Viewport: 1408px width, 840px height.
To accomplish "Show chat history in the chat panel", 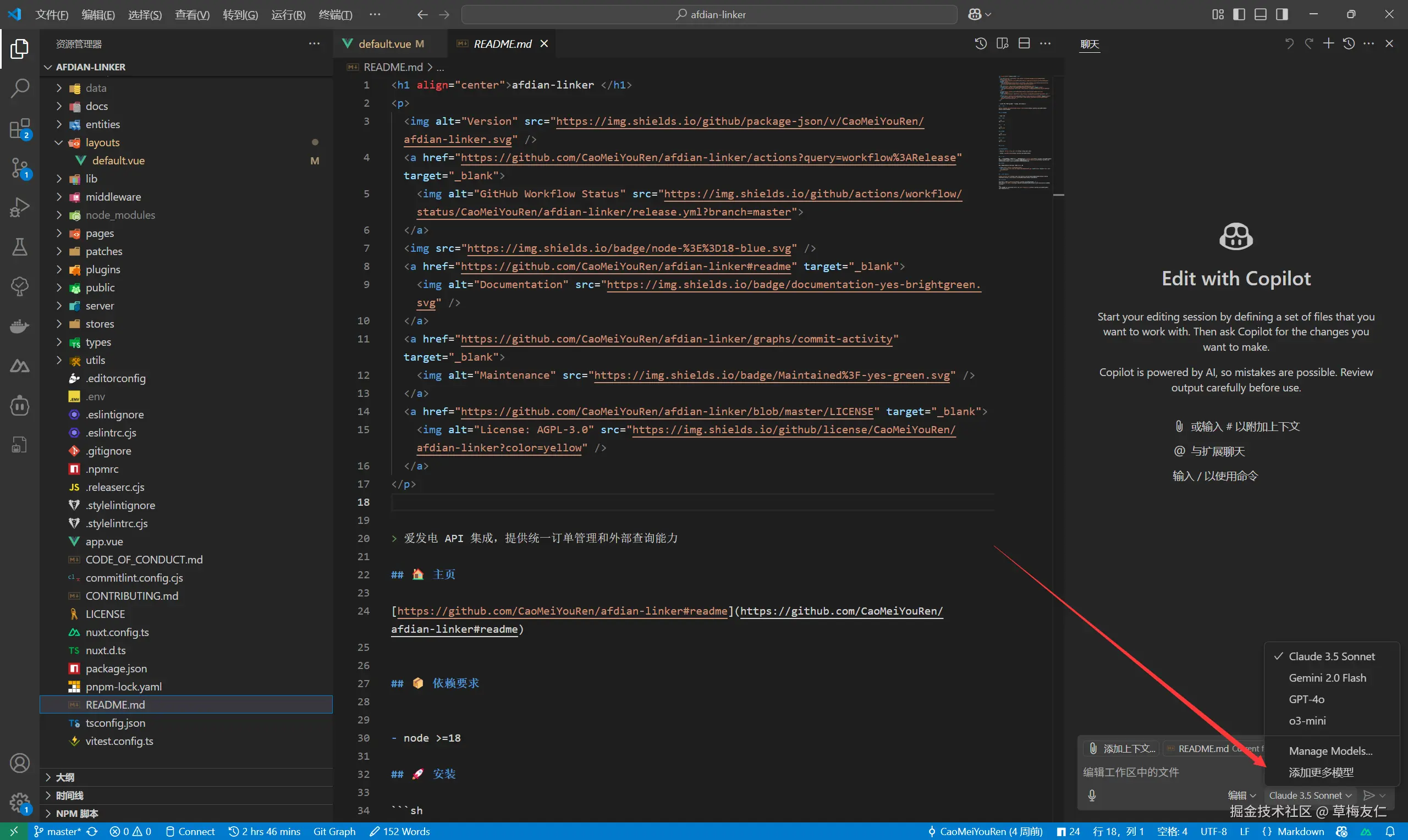I will coord(1349,43).
